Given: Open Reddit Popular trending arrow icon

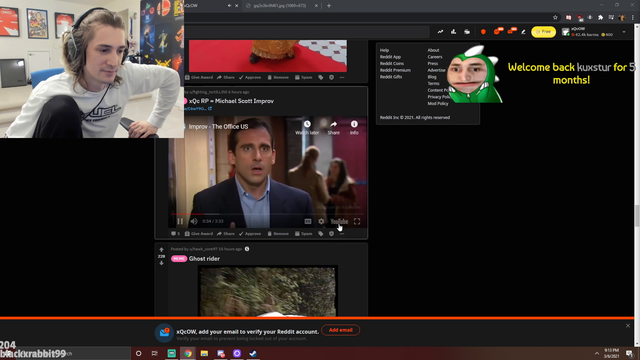Looking at the screenshot, I should [440, 31].
